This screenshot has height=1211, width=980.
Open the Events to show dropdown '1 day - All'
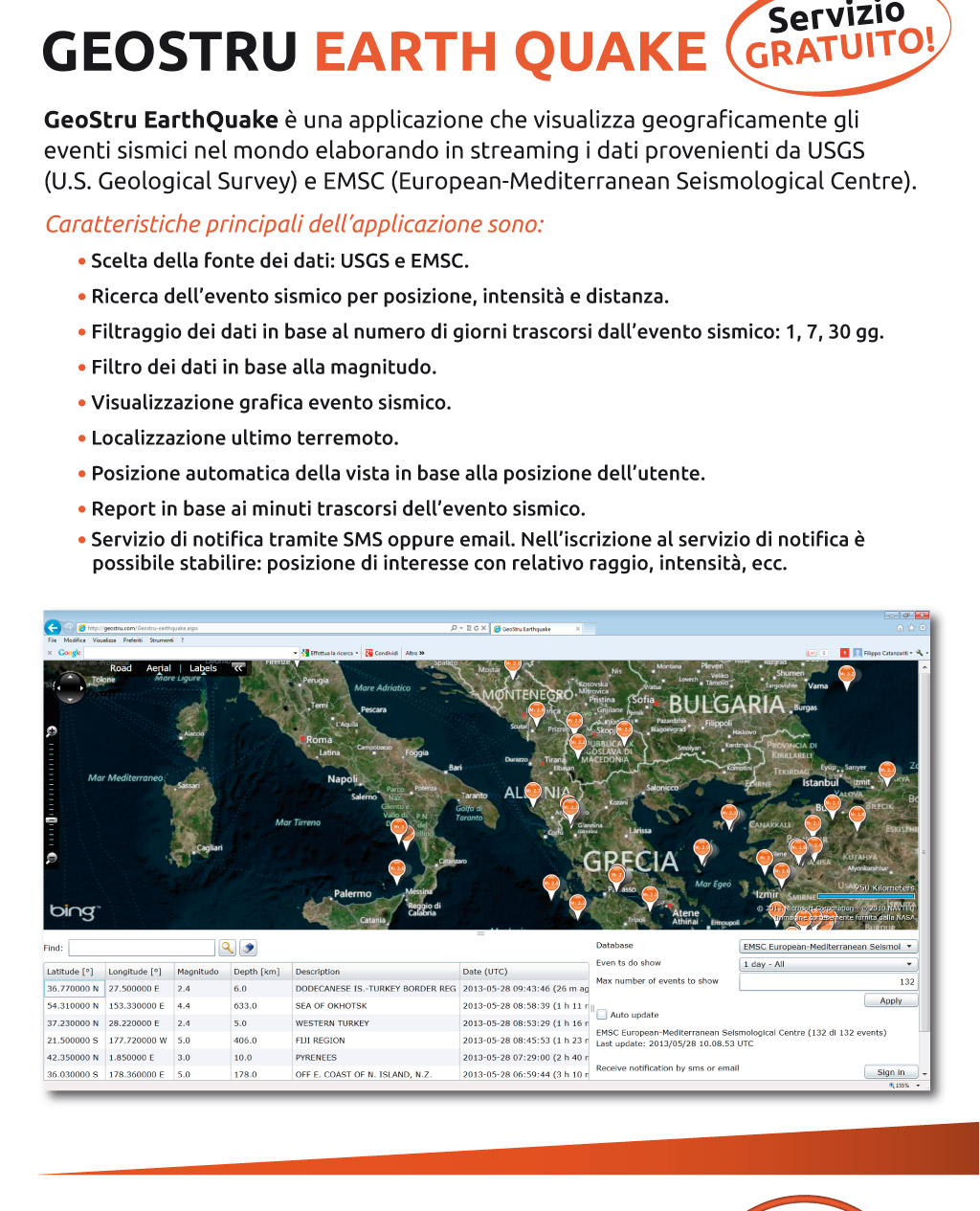(x=828, y=964)
